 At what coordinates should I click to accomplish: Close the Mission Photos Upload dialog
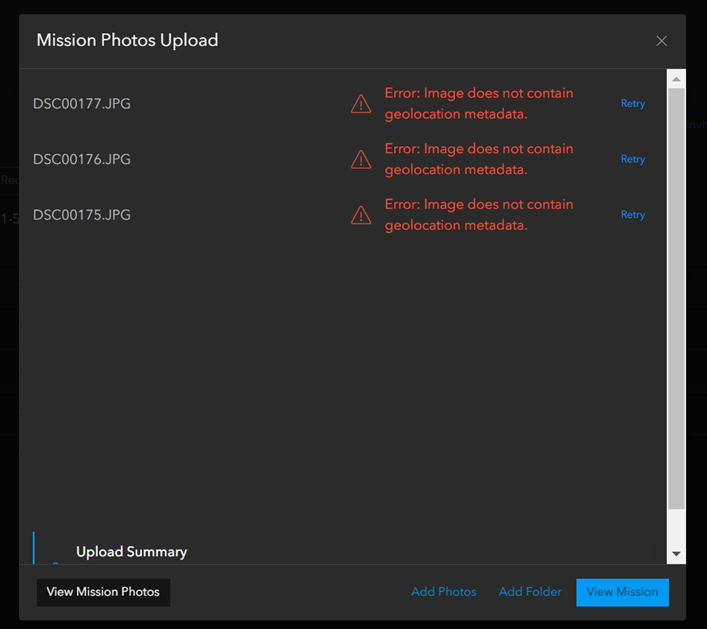coord(661,41)
